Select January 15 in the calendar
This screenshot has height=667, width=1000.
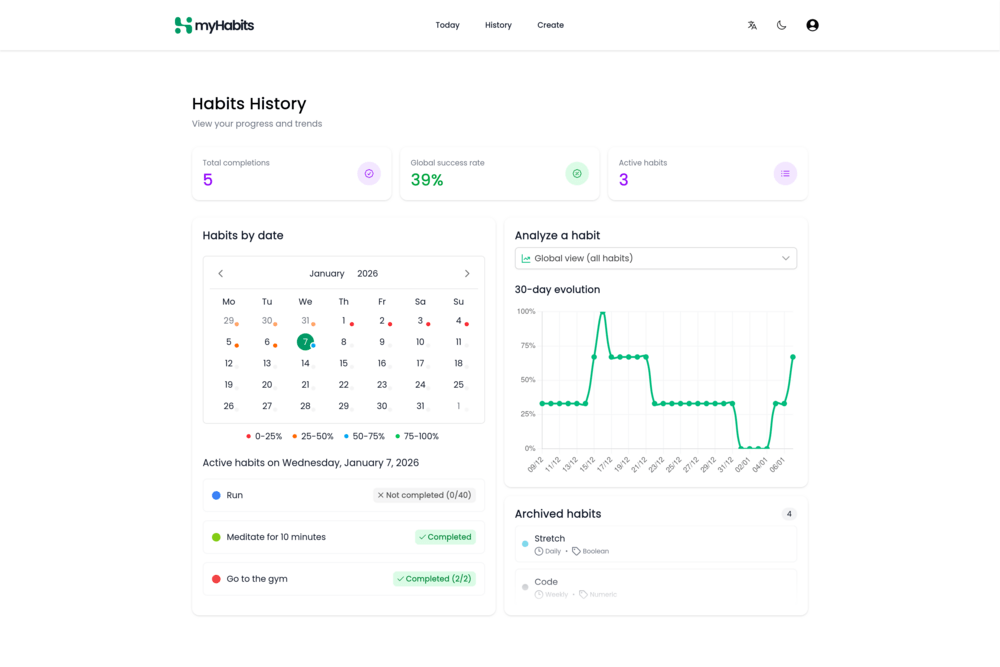click(x=343, y=363)
